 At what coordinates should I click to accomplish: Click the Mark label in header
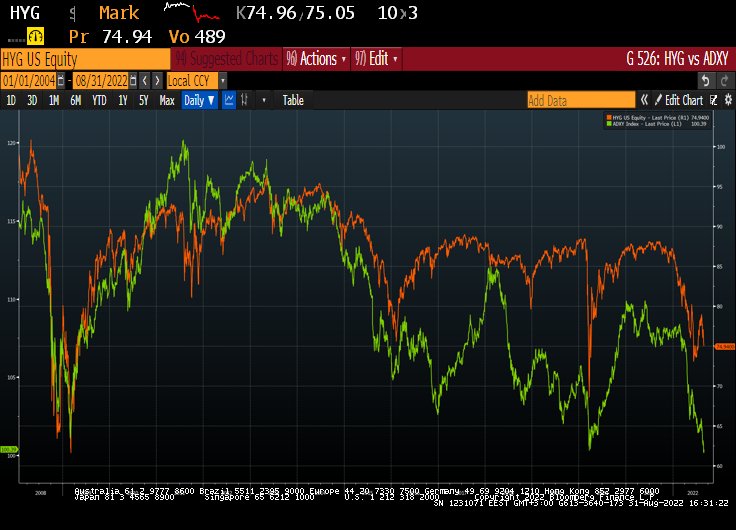pyautogui.click(x=119, y=13)
